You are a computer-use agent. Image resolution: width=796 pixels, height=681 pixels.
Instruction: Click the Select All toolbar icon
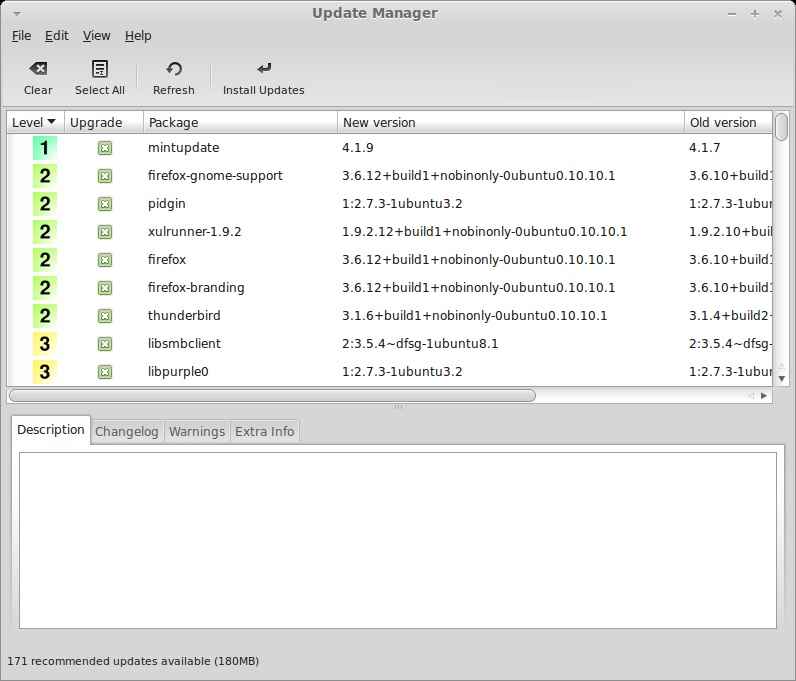click(x=100, y=69)
